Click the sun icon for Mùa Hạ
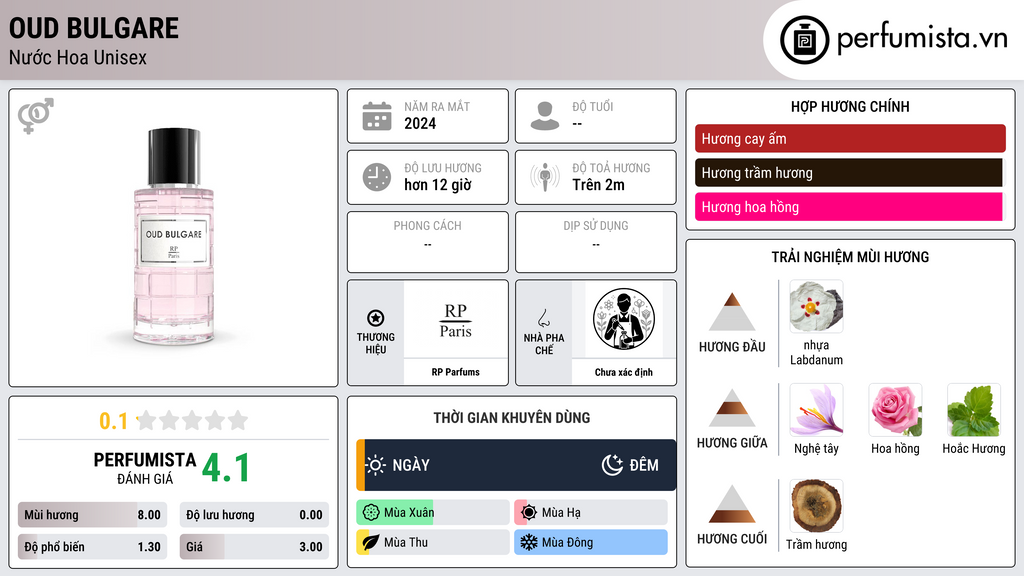 (529, 513)
